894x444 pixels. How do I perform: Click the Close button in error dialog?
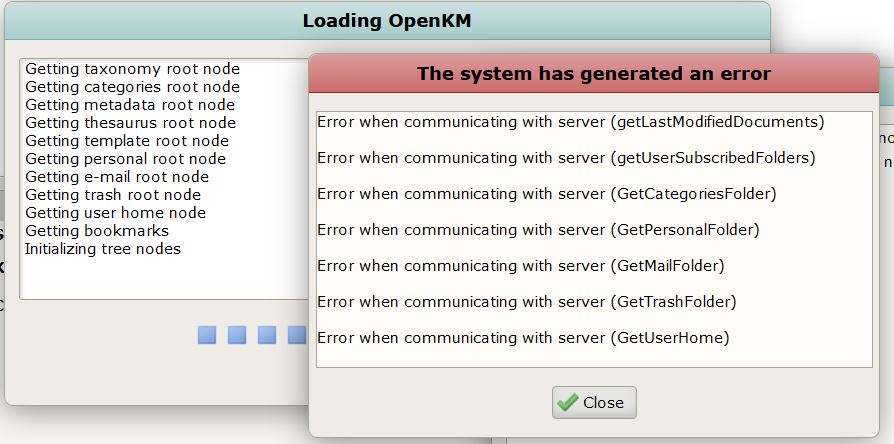coord(594,403)
